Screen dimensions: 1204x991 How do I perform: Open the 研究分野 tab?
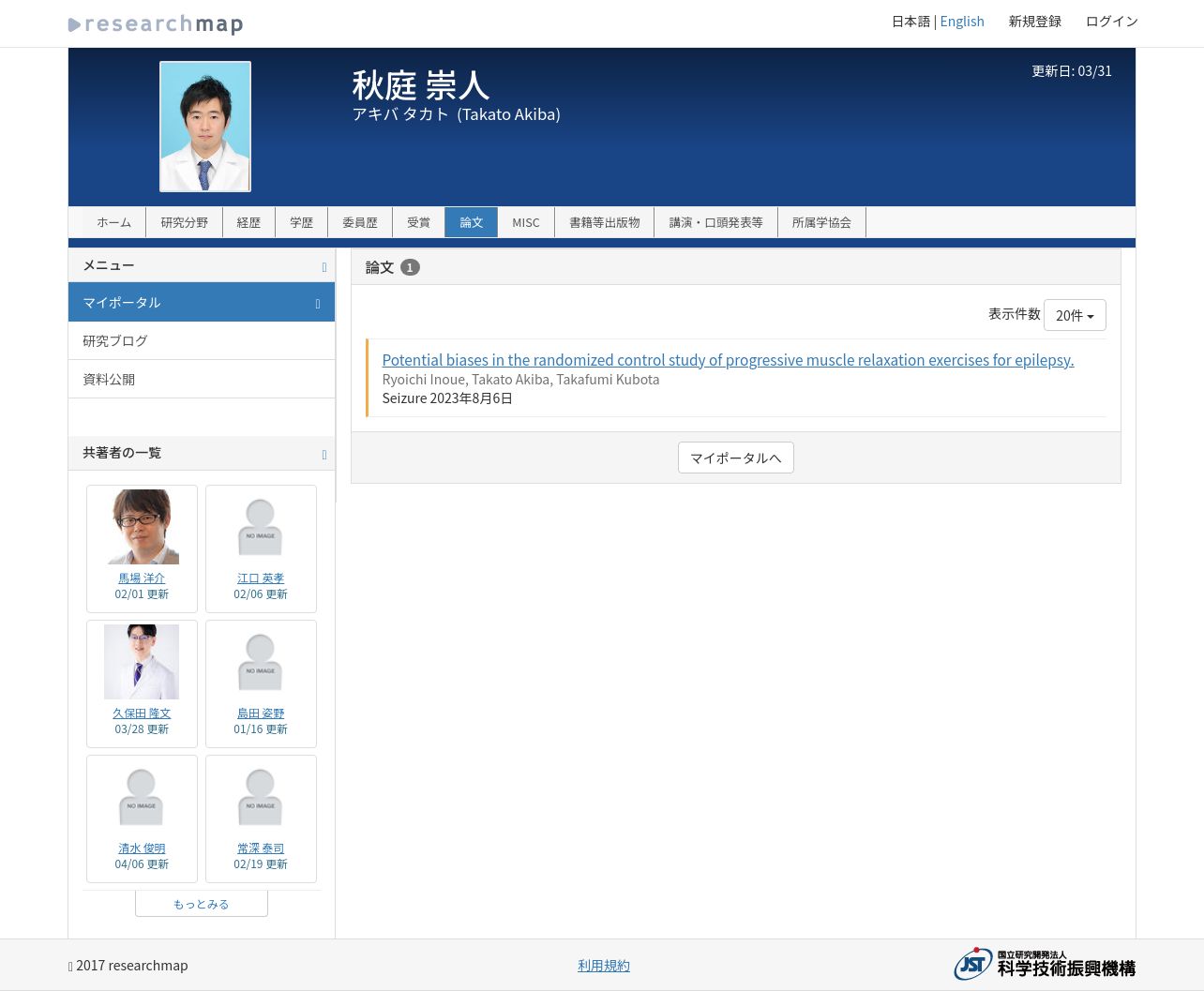[184, 222]
